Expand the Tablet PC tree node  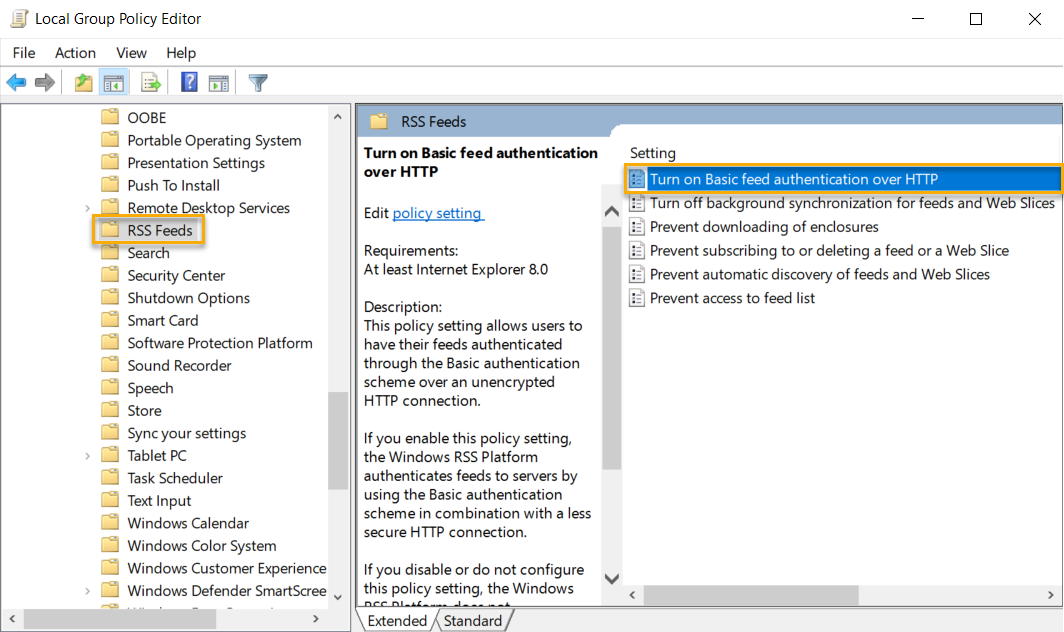[x=88, y=455]
